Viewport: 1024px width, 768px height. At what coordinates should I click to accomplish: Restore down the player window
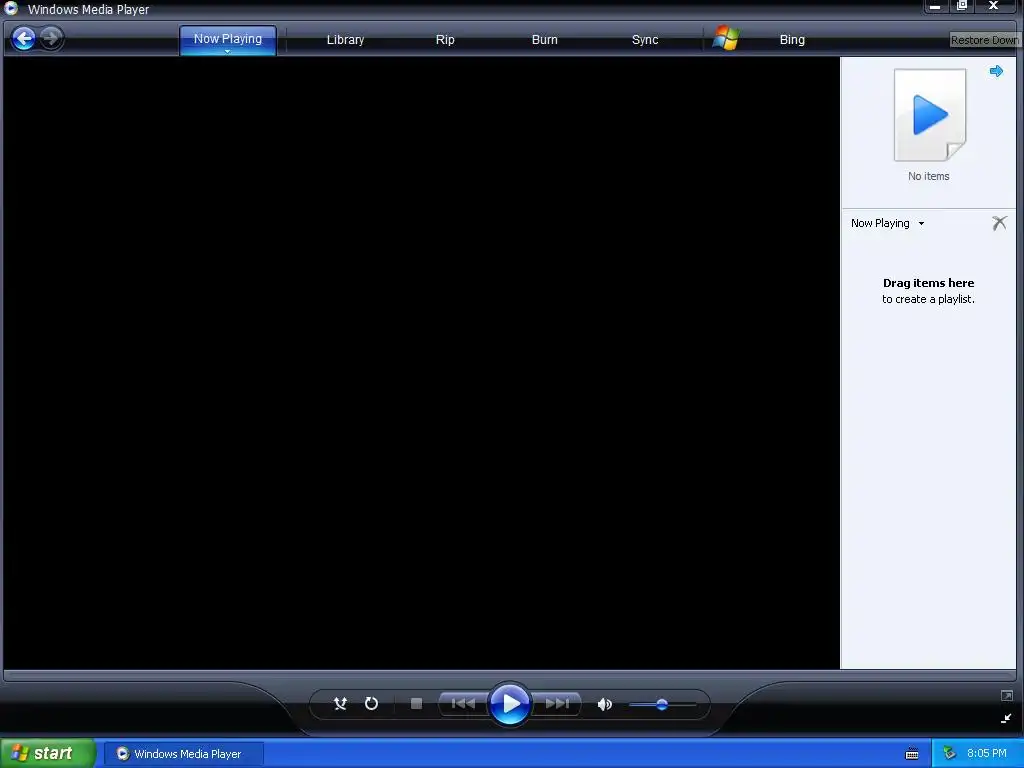[x=962, y=7]
